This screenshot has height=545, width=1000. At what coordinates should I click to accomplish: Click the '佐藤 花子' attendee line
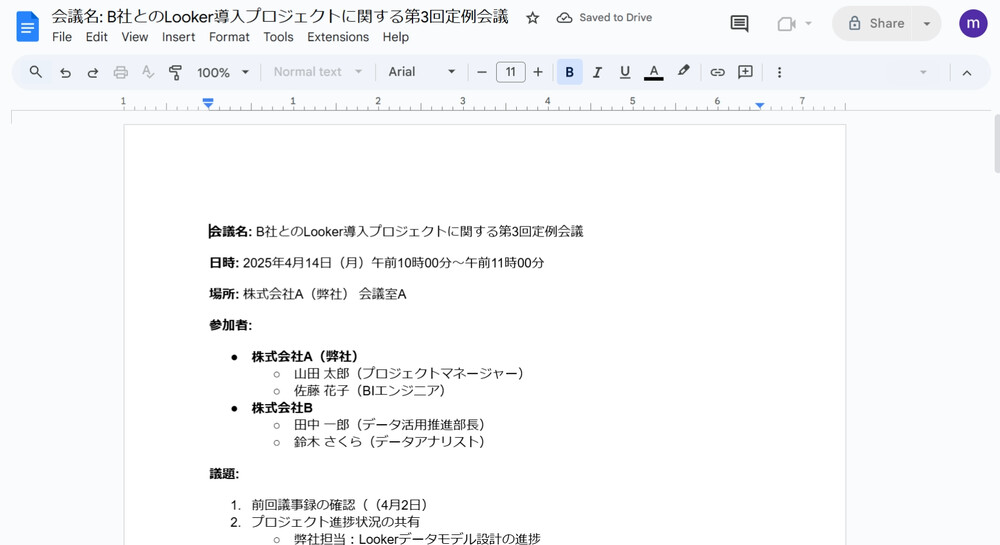(x=370, y=390)
